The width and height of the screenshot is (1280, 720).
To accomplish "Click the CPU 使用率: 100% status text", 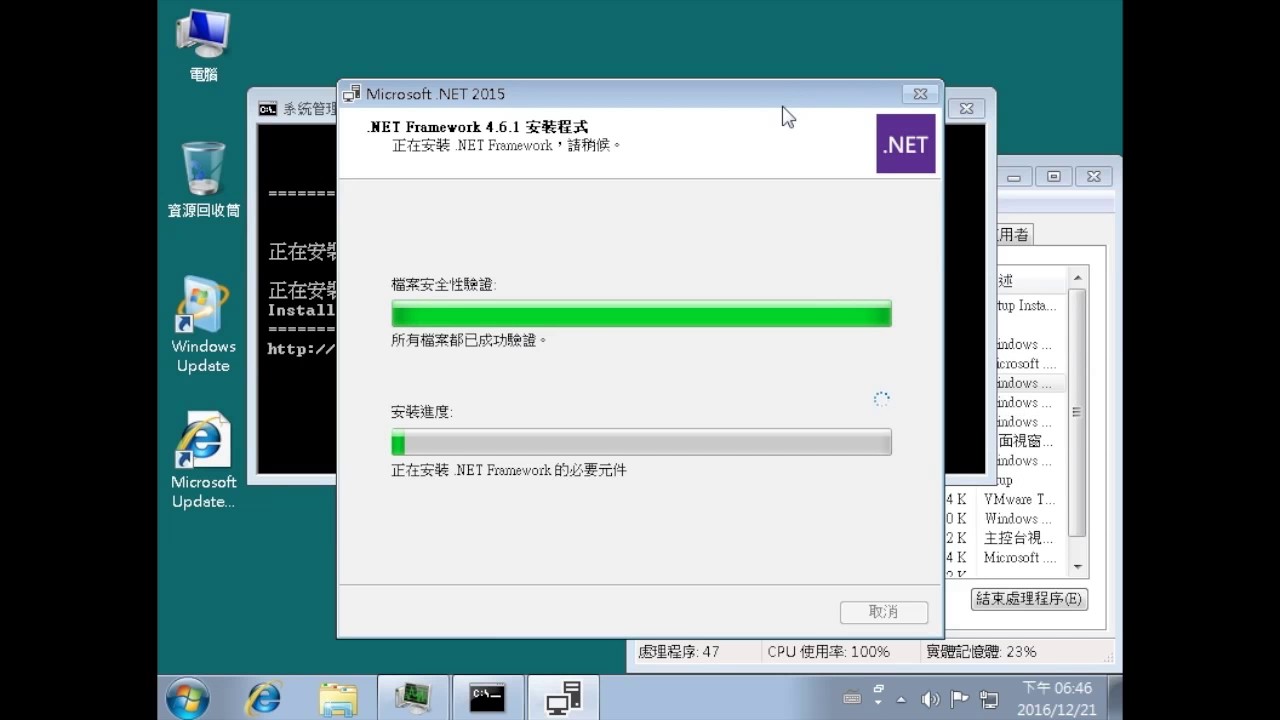I will pyautogui.click(x=828, y=651).
